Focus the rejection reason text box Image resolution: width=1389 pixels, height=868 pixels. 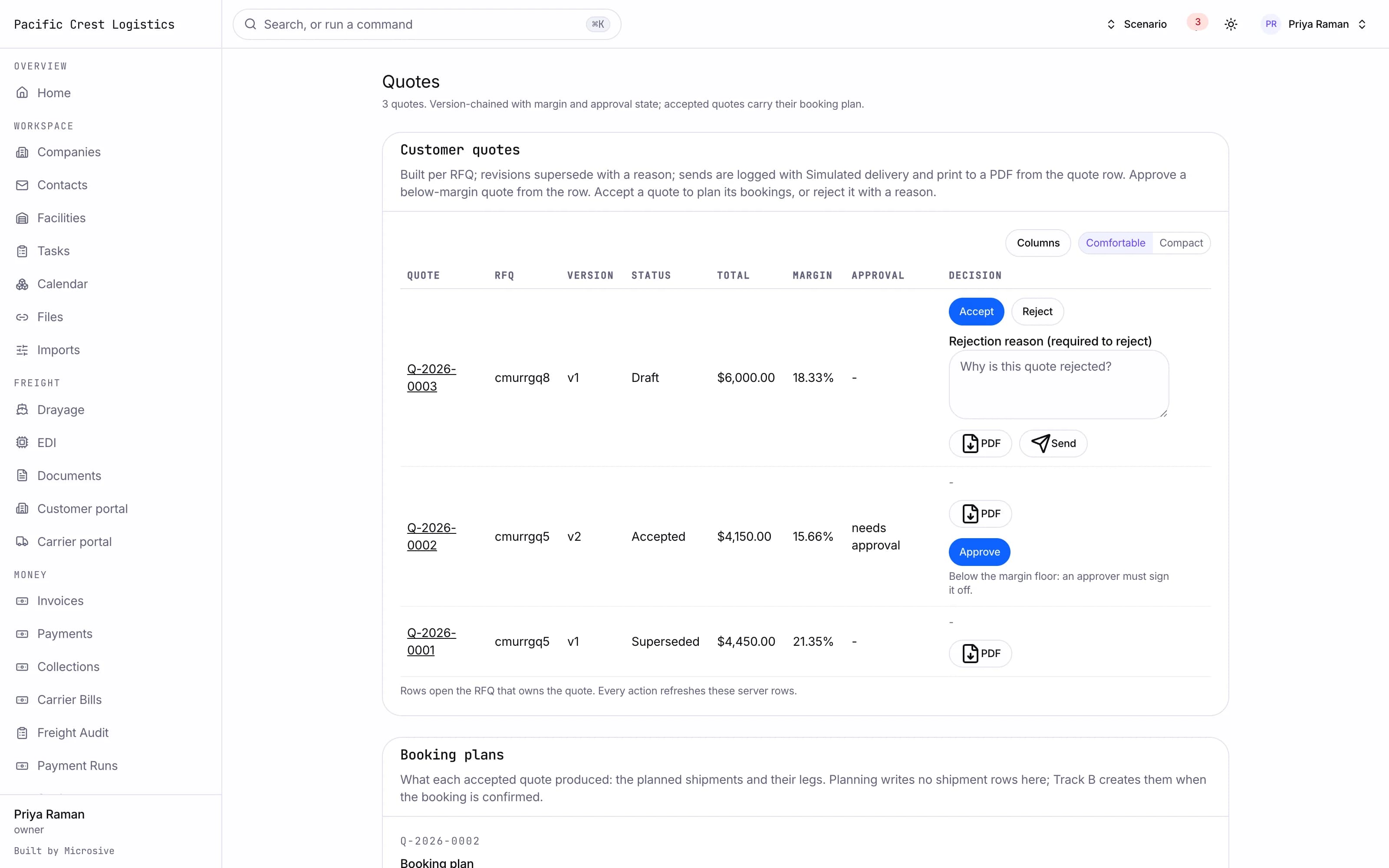point(1058,385)
